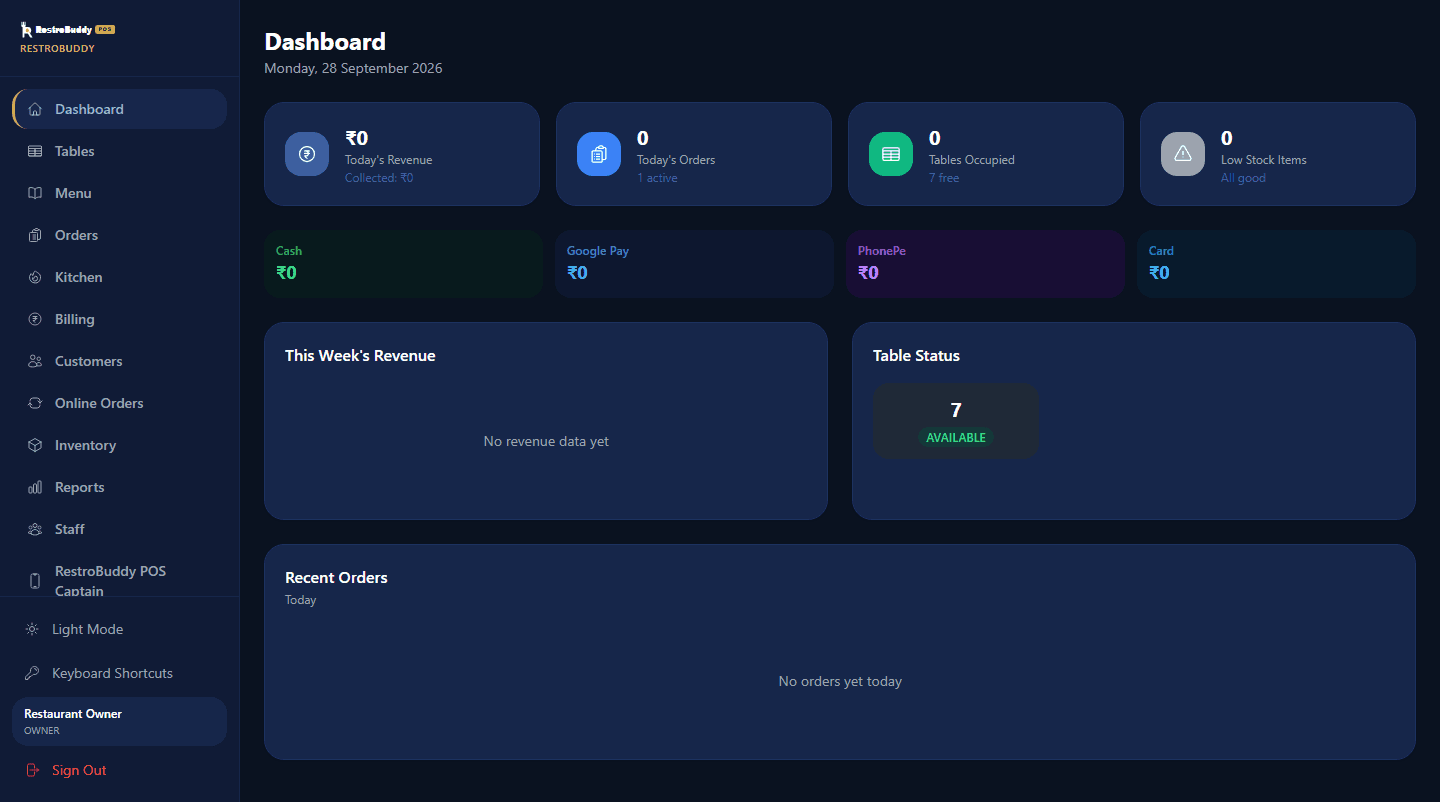Click the '7 free' tables text
This screenshot has height=802, width=1440.
[944, 178]
